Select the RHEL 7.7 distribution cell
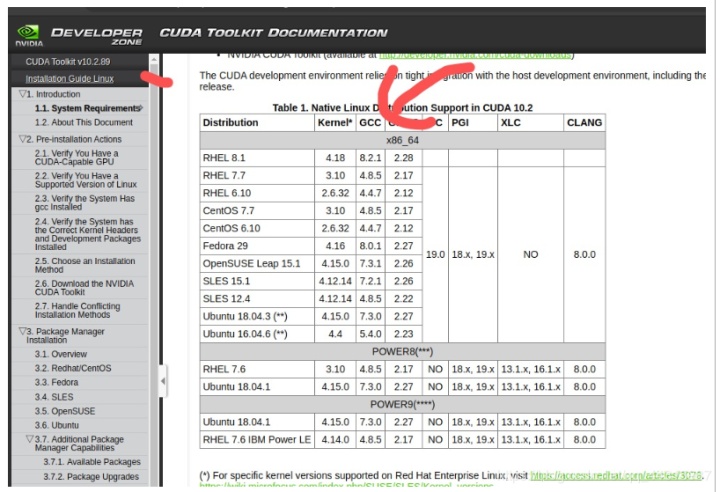This screenshot has height=492, width=720. [257, 175]
